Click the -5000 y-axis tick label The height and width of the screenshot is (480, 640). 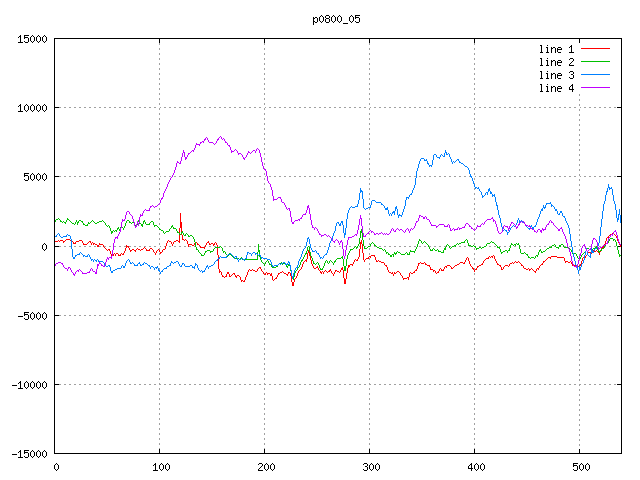tap(32, 315)
